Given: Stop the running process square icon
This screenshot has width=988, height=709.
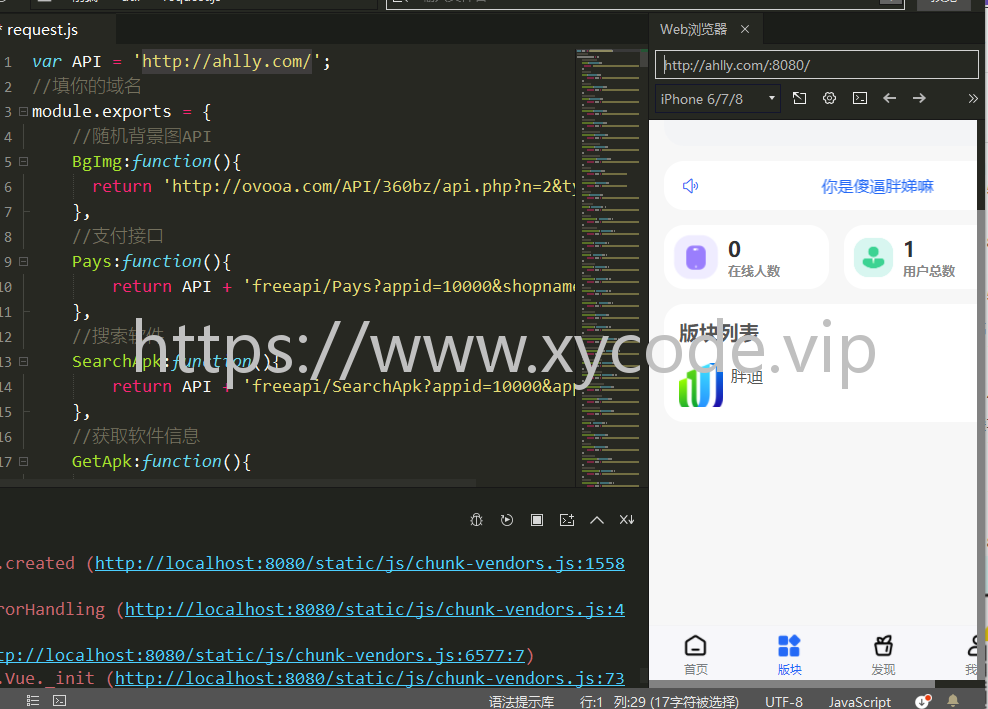Looking at the screenshot, I should (537, 520).
